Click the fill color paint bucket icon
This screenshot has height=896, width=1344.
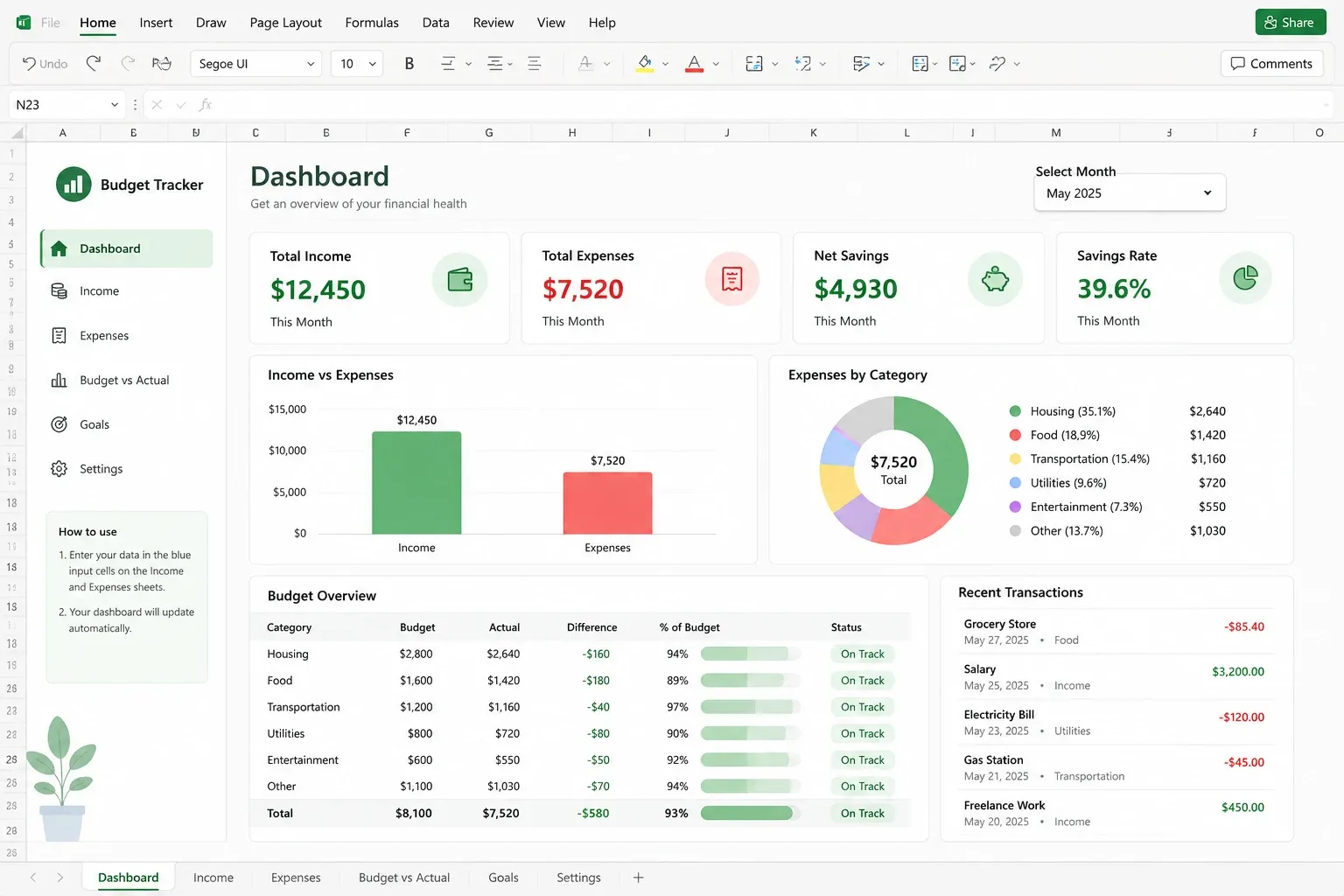coord(645,63)
